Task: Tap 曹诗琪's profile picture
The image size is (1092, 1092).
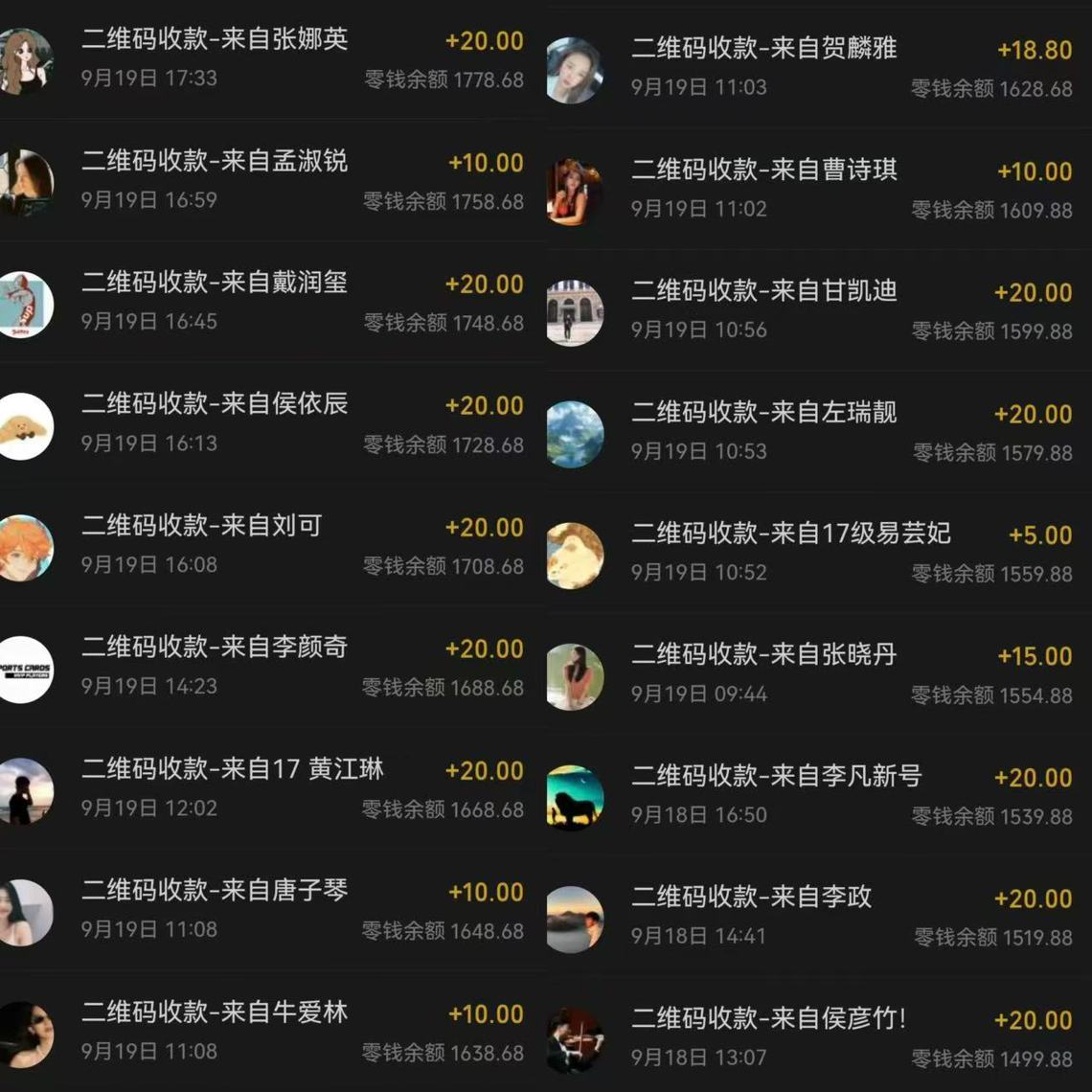Action: coord(576,192)
